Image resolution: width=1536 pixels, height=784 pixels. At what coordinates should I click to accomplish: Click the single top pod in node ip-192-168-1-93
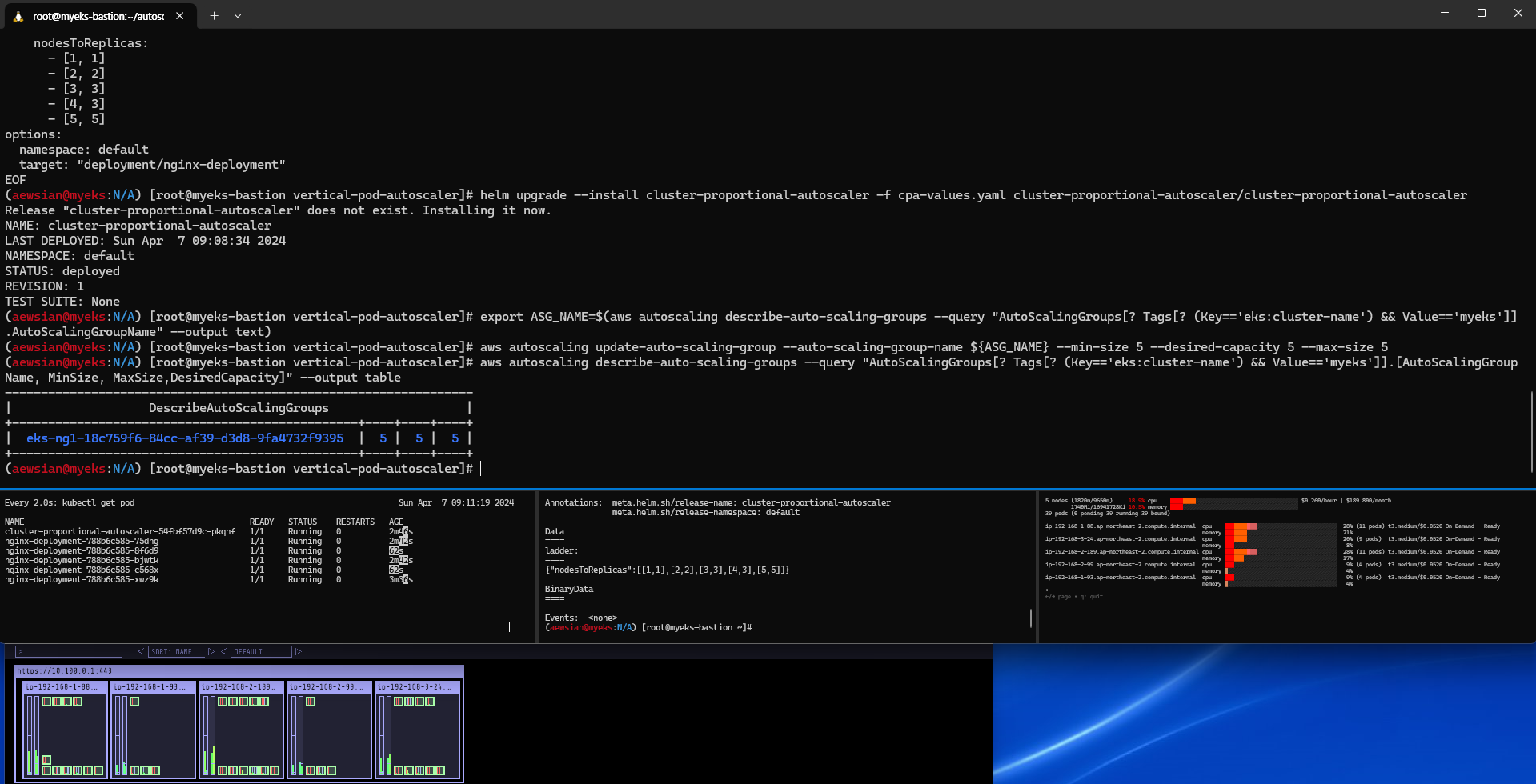(134, 702)
